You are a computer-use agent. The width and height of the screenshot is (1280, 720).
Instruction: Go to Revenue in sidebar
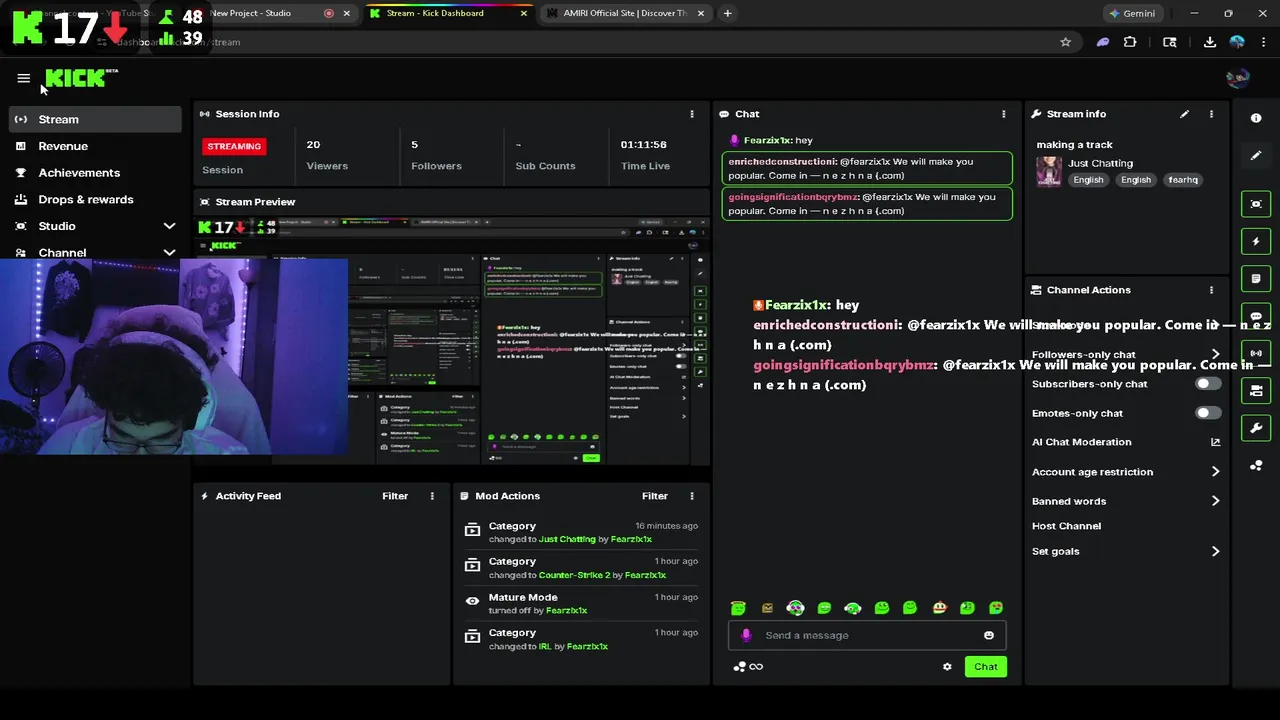pyautogui.click(x=95, y=146)
